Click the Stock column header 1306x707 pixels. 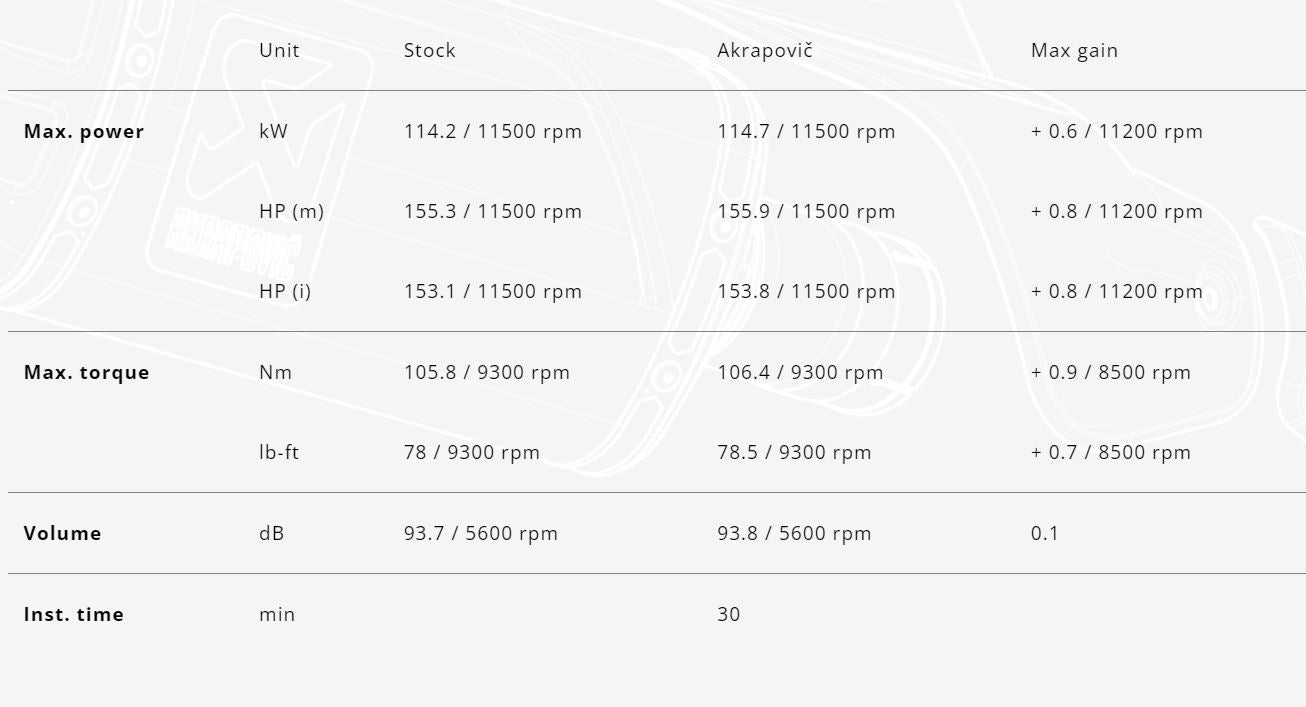[430, 50]
